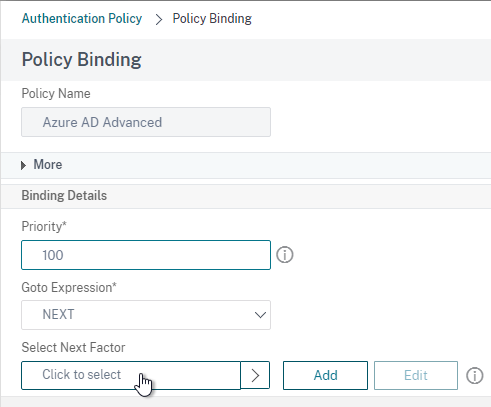Click the info icon next to Edit button
Viewport: 491px width, 407px height.
(x=475, y=375)
